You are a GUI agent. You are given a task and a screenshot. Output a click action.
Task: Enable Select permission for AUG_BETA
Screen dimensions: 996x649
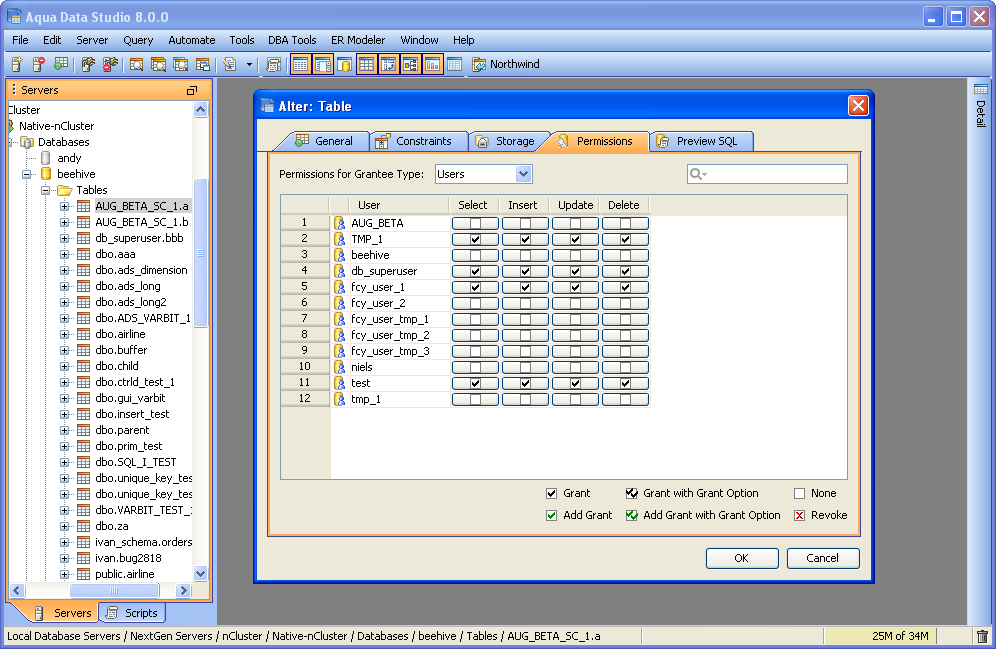(475, 224)
